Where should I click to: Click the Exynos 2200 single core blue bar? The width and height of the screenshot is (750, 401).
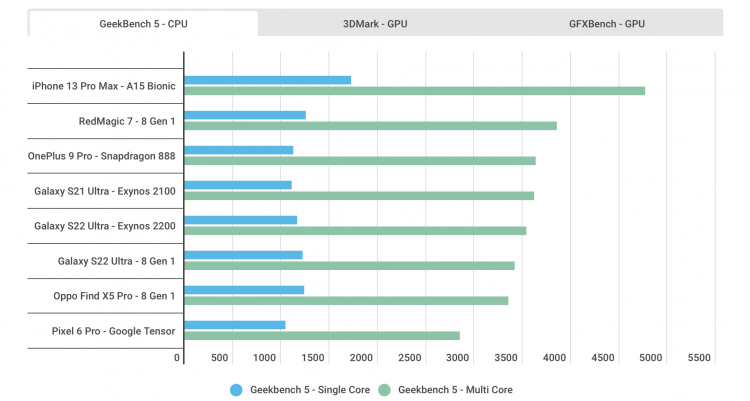tap(241, 220)
